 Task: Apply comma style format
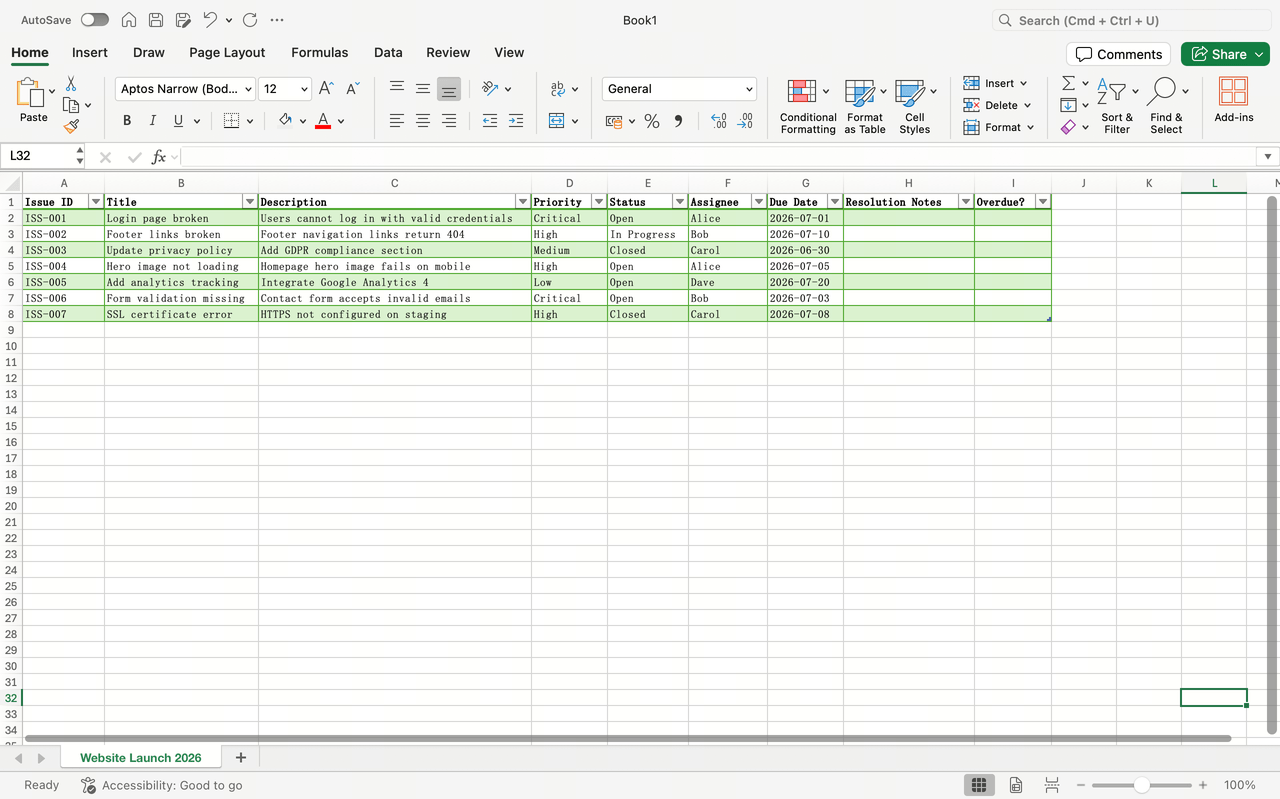(x=678, y=121)
